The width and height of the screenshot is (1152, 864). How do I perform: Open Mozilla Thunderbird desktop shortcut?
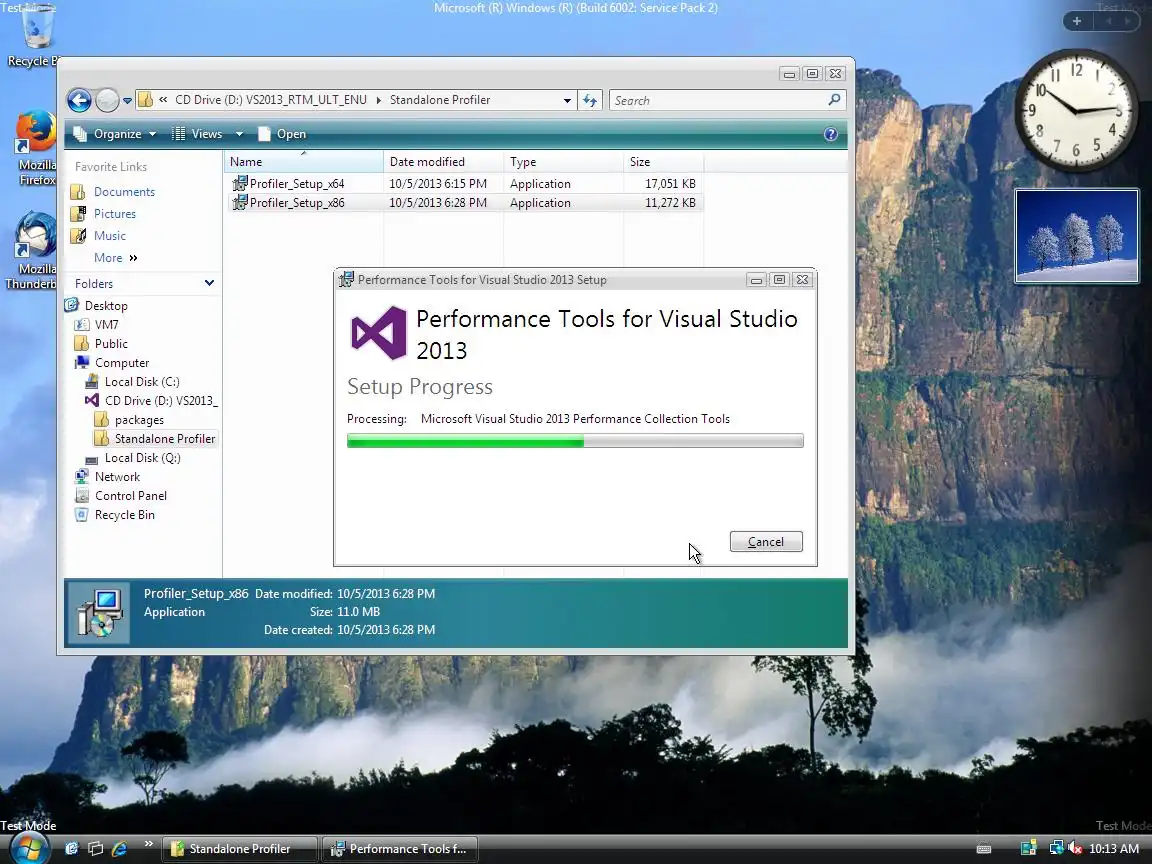click(33, 251)
